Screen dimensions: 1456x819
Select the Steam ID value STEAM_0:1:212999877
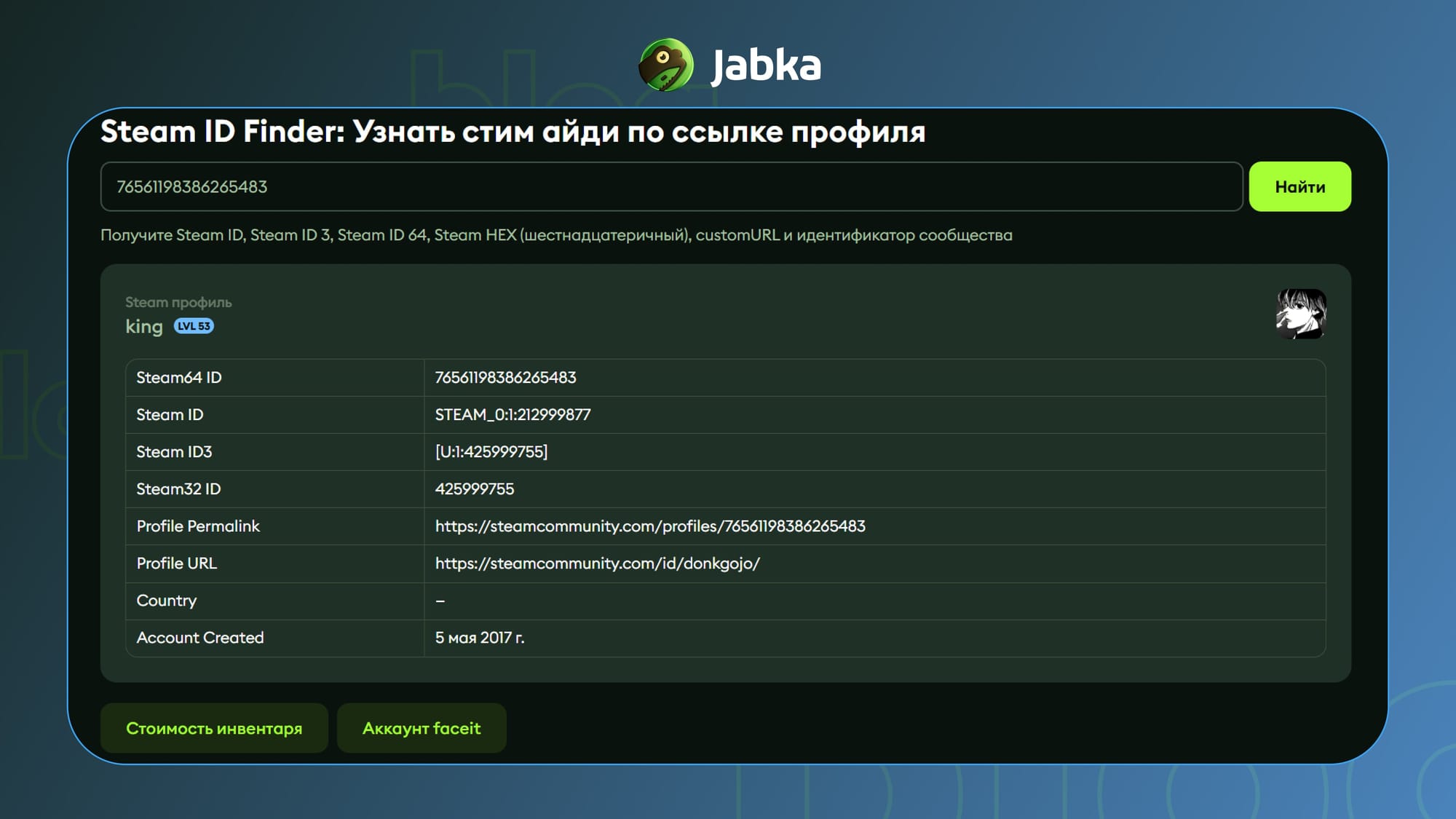(513, 415)
